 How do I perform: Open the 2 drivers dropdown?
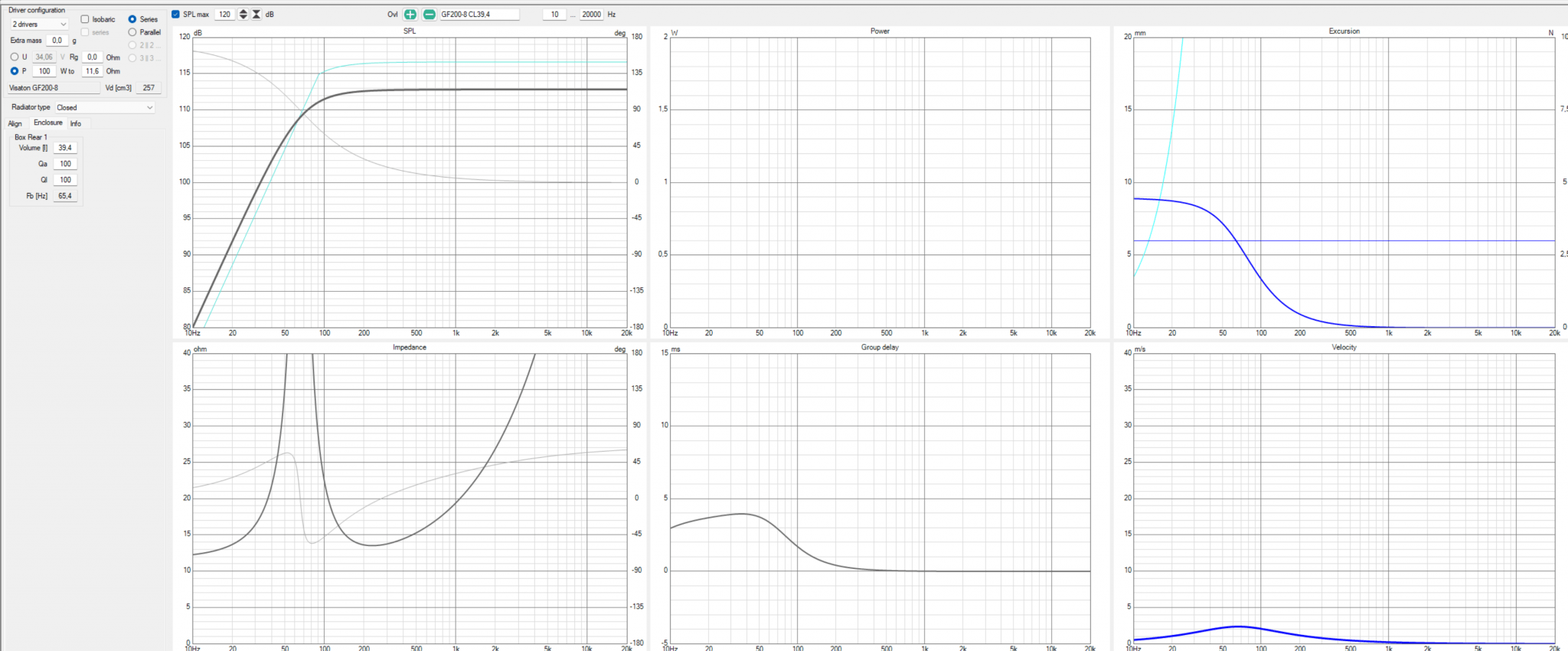click(39, 25)
